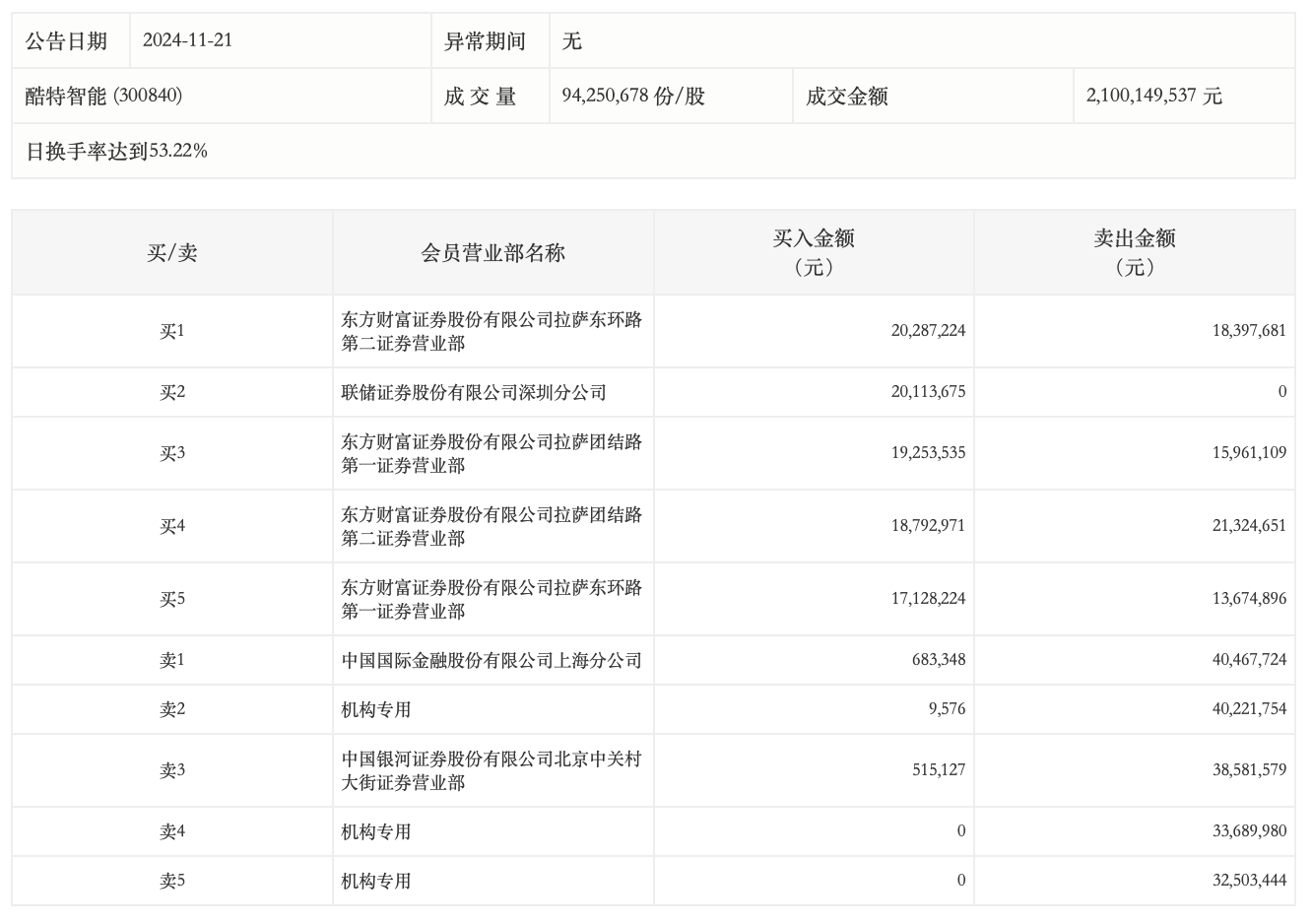Select 联储证券股份有限公司深圳分公司 broker name
Viewport: 1312px width, 924px height.
(474, 392)
